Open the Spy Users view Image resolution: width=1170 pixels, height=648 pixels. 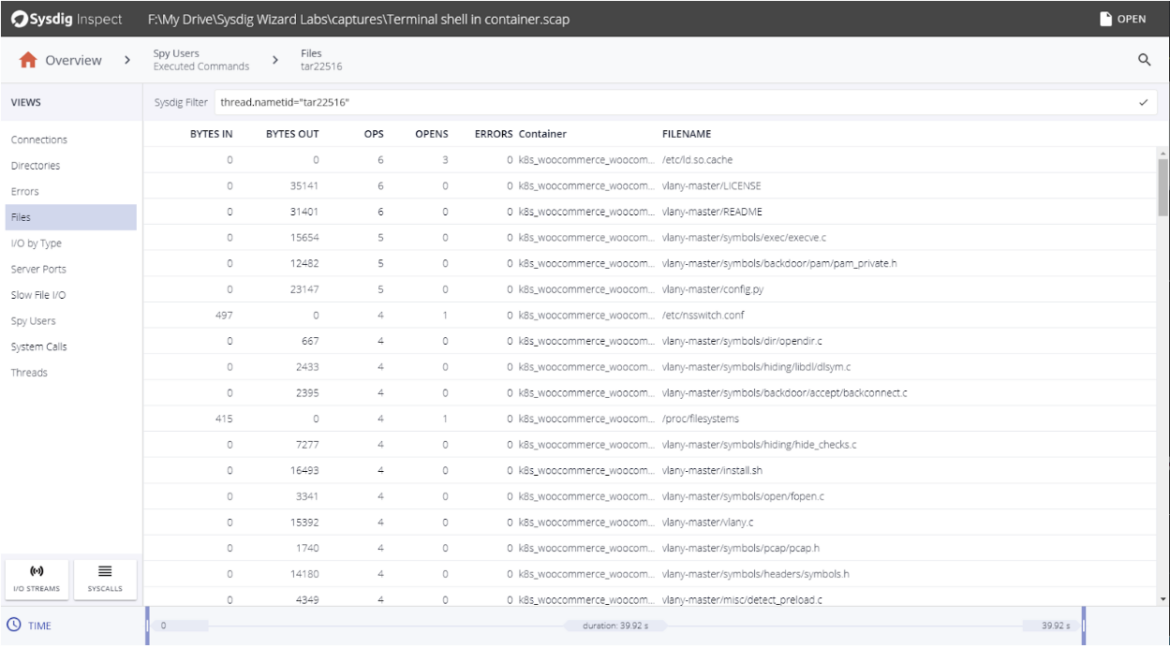[33, 321]
